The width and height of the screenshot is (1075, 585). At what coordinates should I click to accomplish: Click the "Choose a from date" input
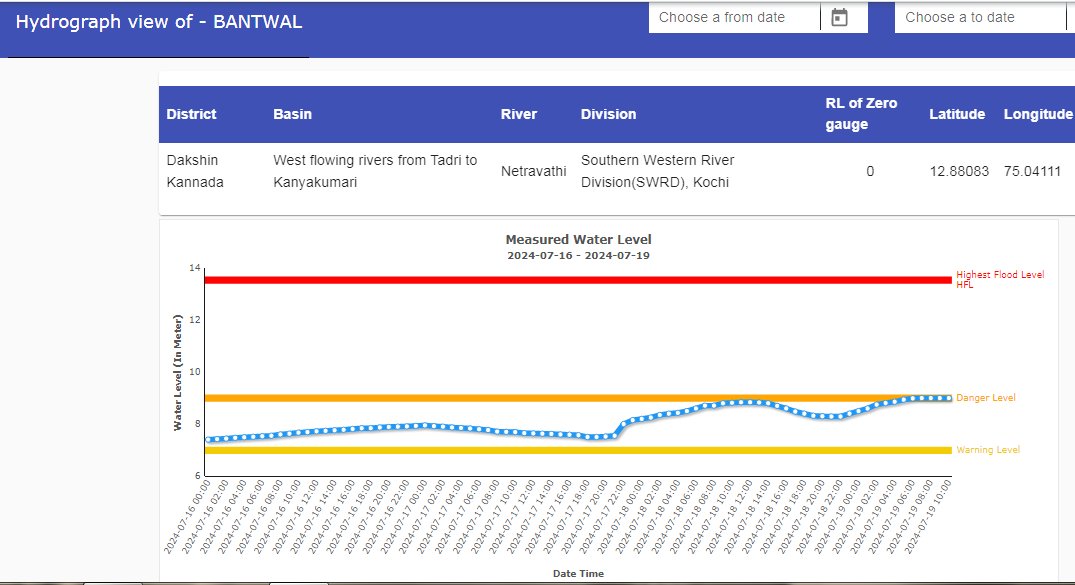click(x=735, y=17)
